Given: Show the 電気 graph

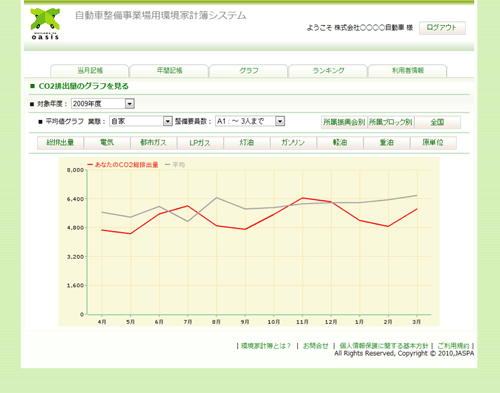Looking at the screenshot, I should (107, 143).
